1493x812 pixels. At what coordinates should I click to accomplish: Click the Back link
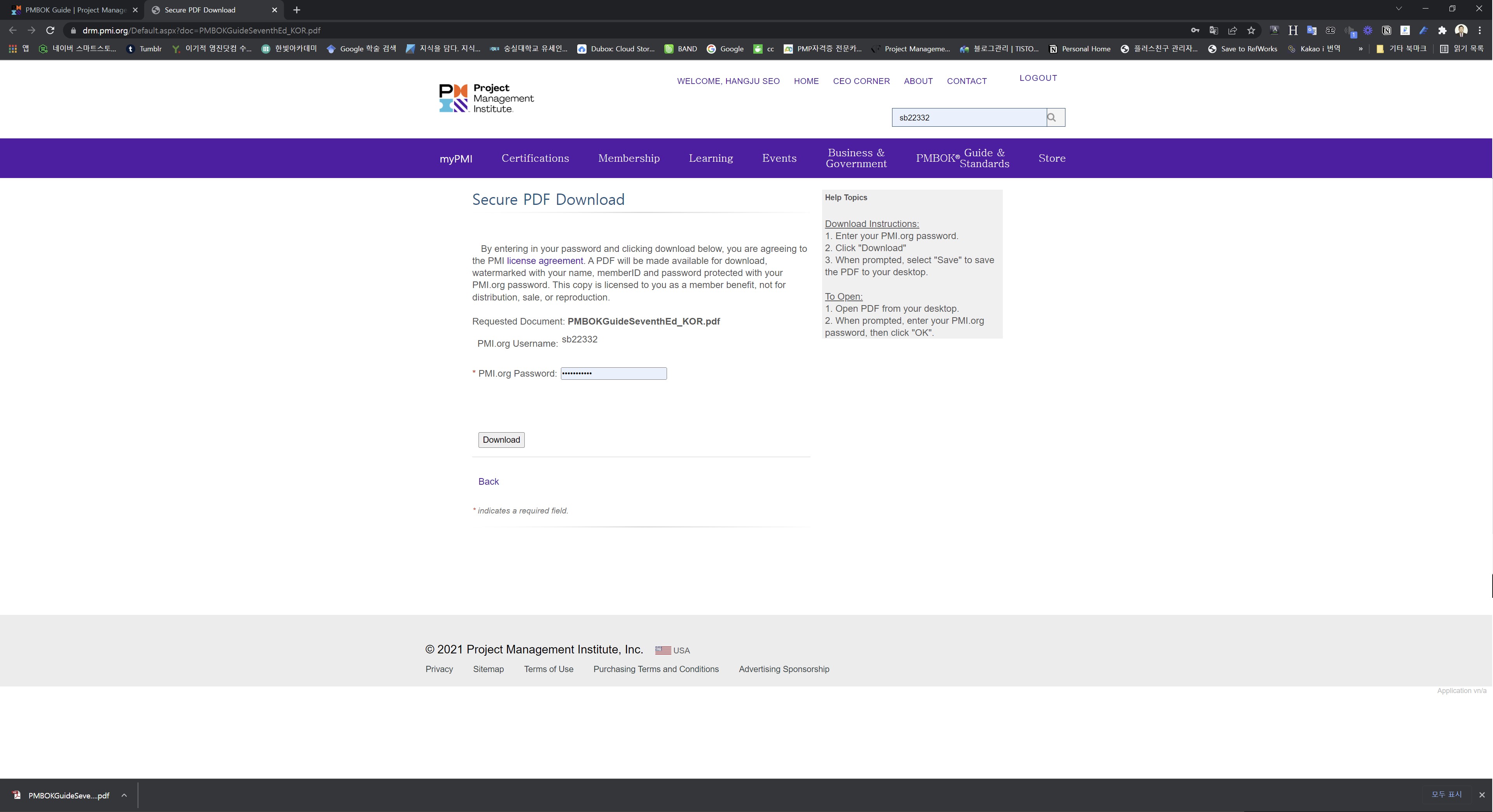click(x=488, y=482)
